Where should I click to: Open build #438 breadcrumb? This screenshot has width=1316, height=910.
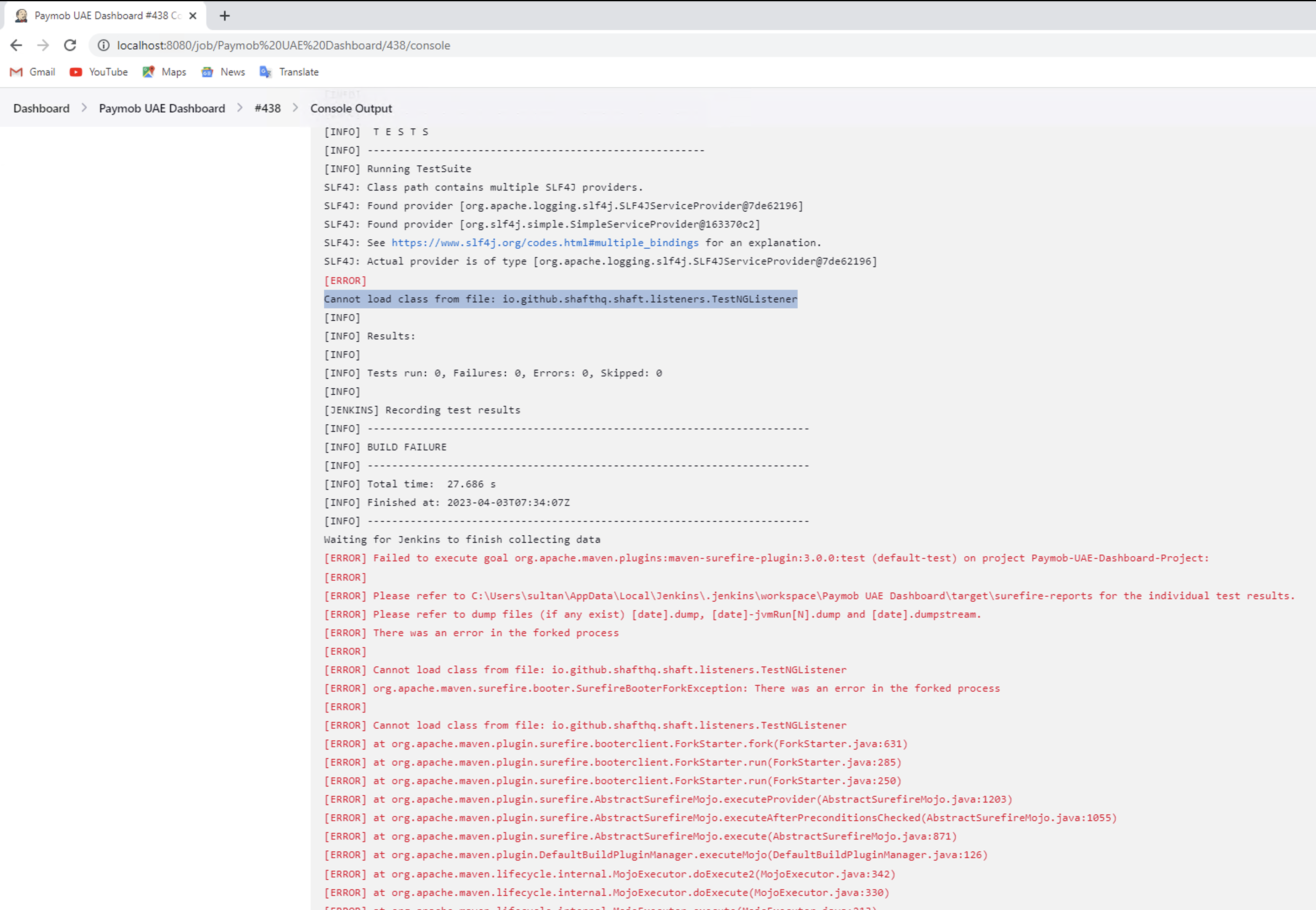point(268,108)
